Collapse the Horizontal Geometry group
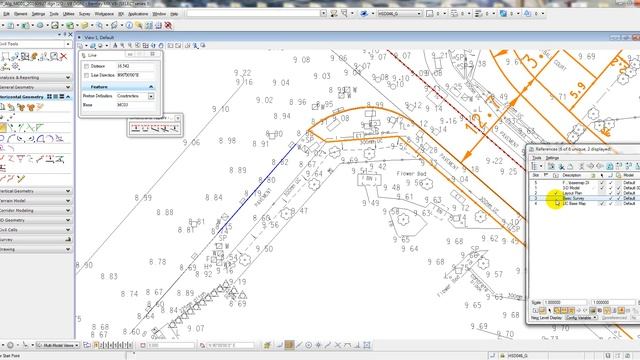The width and height of the screenshot is (640, 360). coord(68,97)
